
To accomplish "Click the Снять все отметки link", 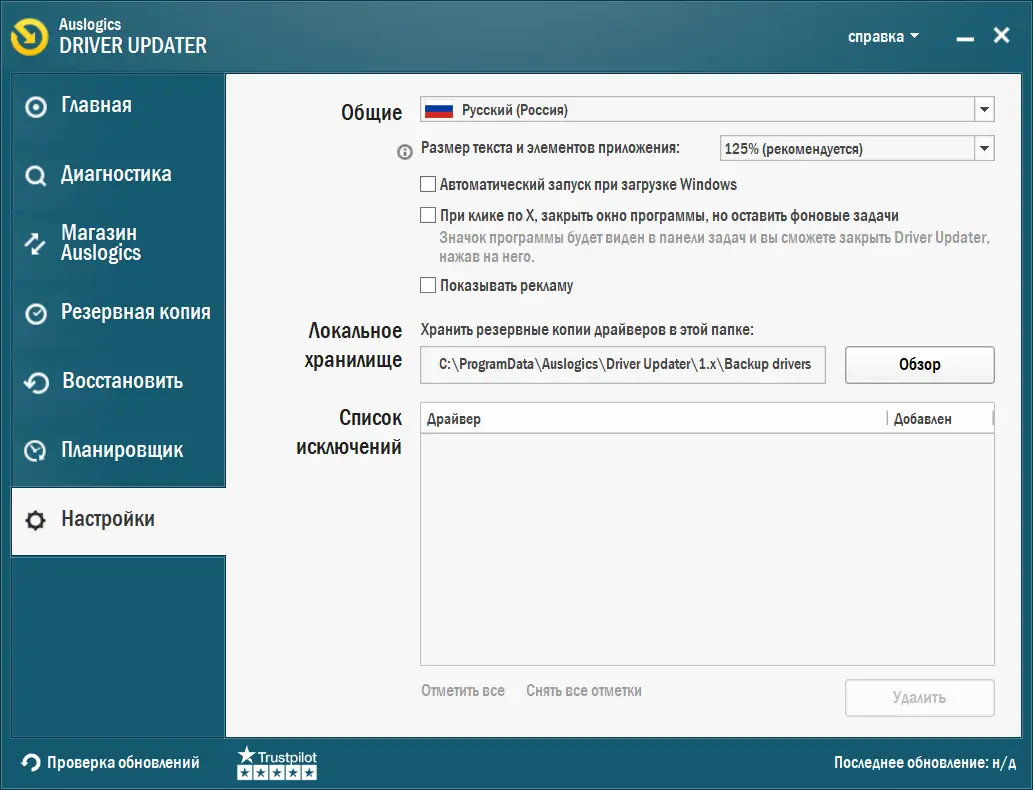I will [584, 691].
